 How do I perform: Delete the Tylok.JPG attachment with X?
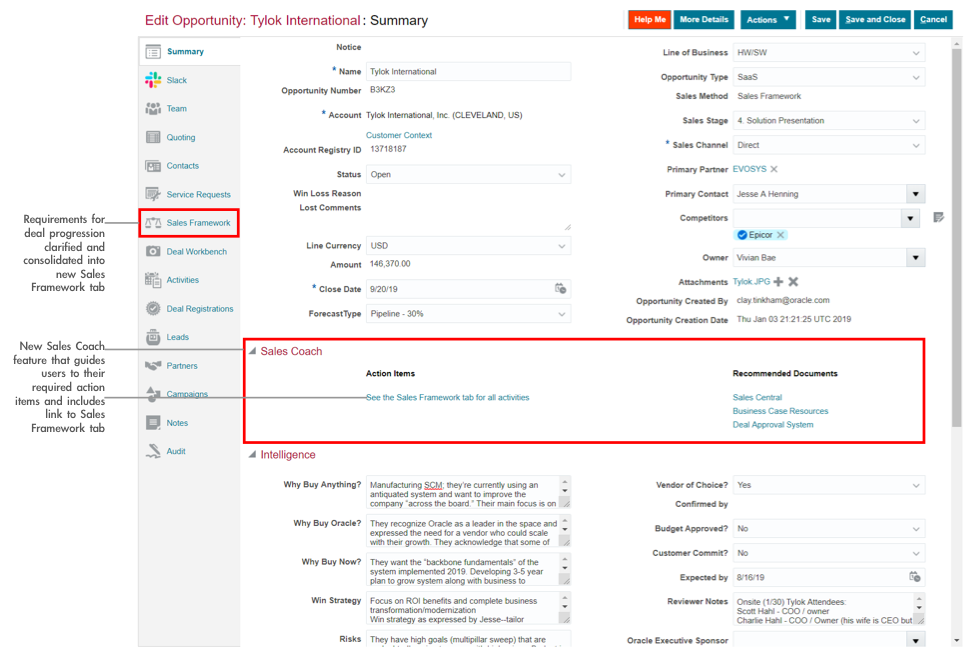click(x=793, y=282)
